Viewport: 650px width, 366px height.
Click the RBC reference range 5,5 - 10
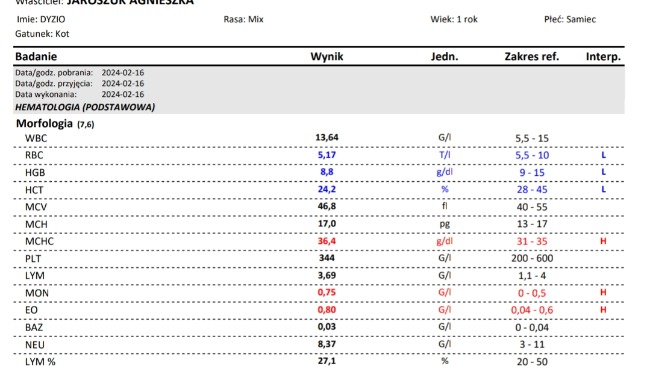pos(532,155)
